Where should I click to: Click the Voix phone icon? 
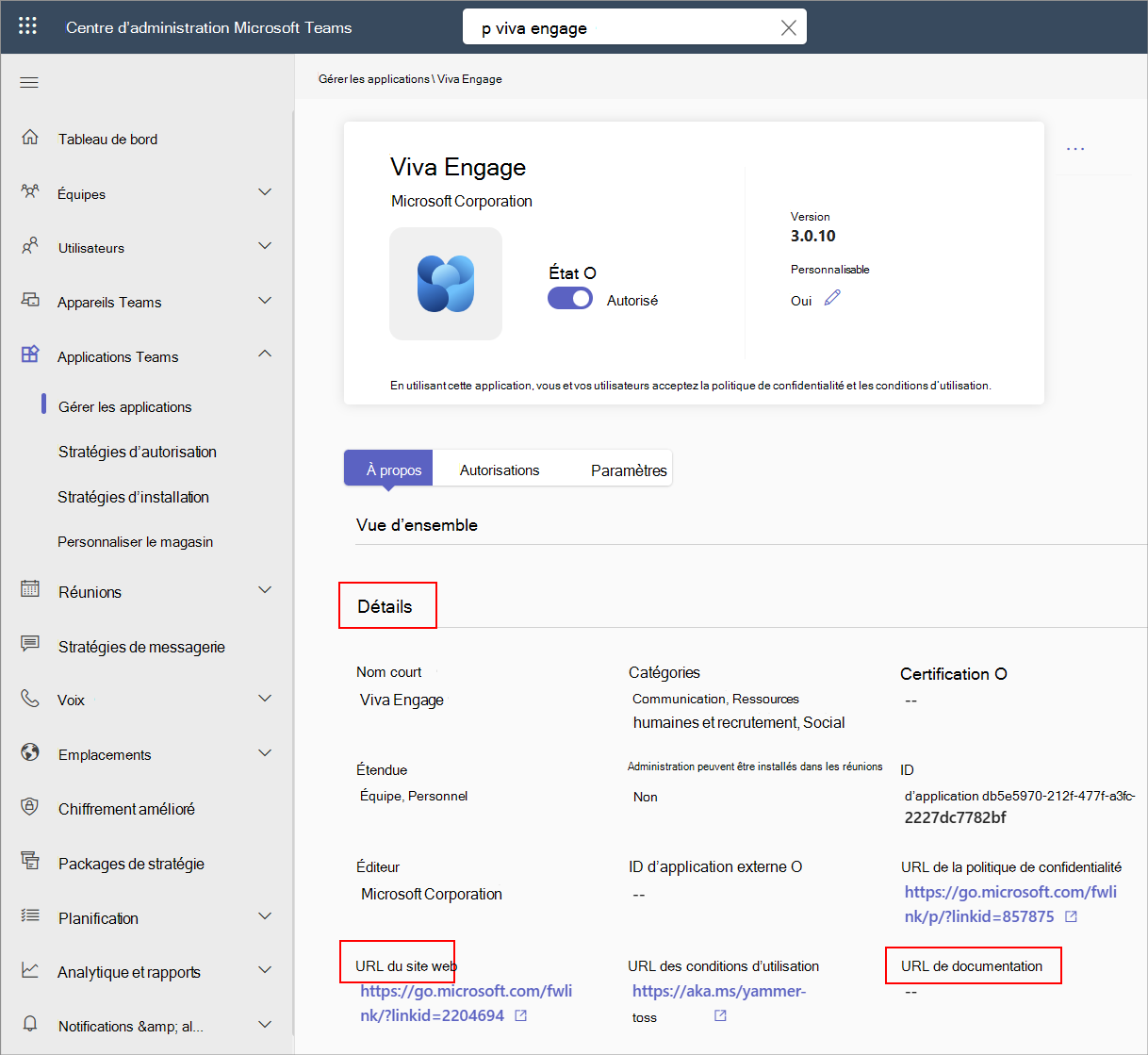(x=30, y=699)
